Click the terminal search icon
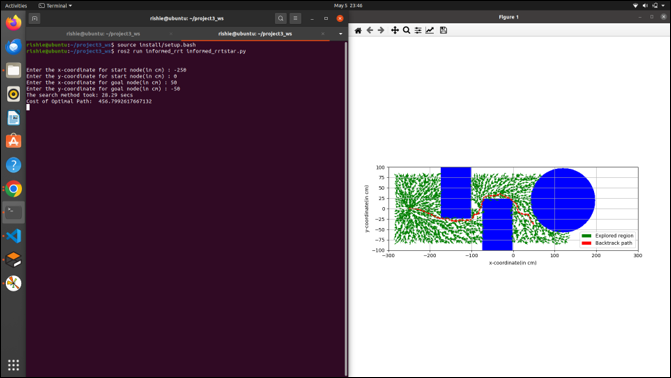Viewport: 671px width, 378px height. point(280,18)
